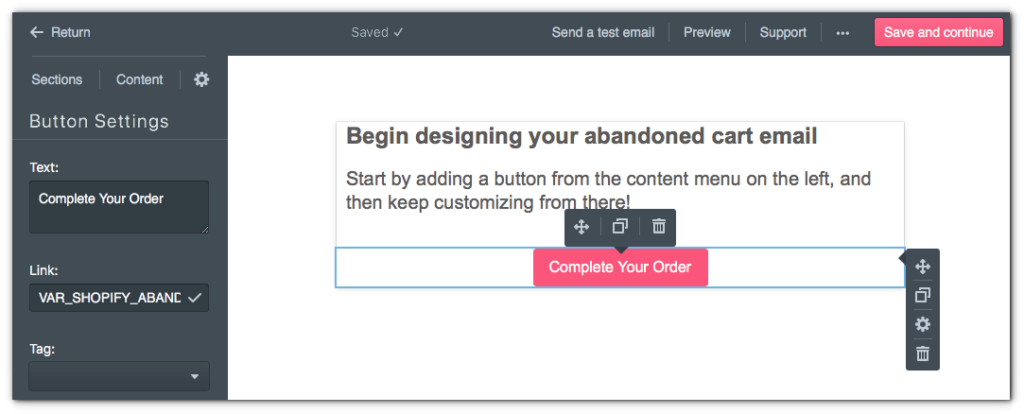Select section move icon in side toolbar
Screen dimensions: 1024x414
click(x=922, y=266)
